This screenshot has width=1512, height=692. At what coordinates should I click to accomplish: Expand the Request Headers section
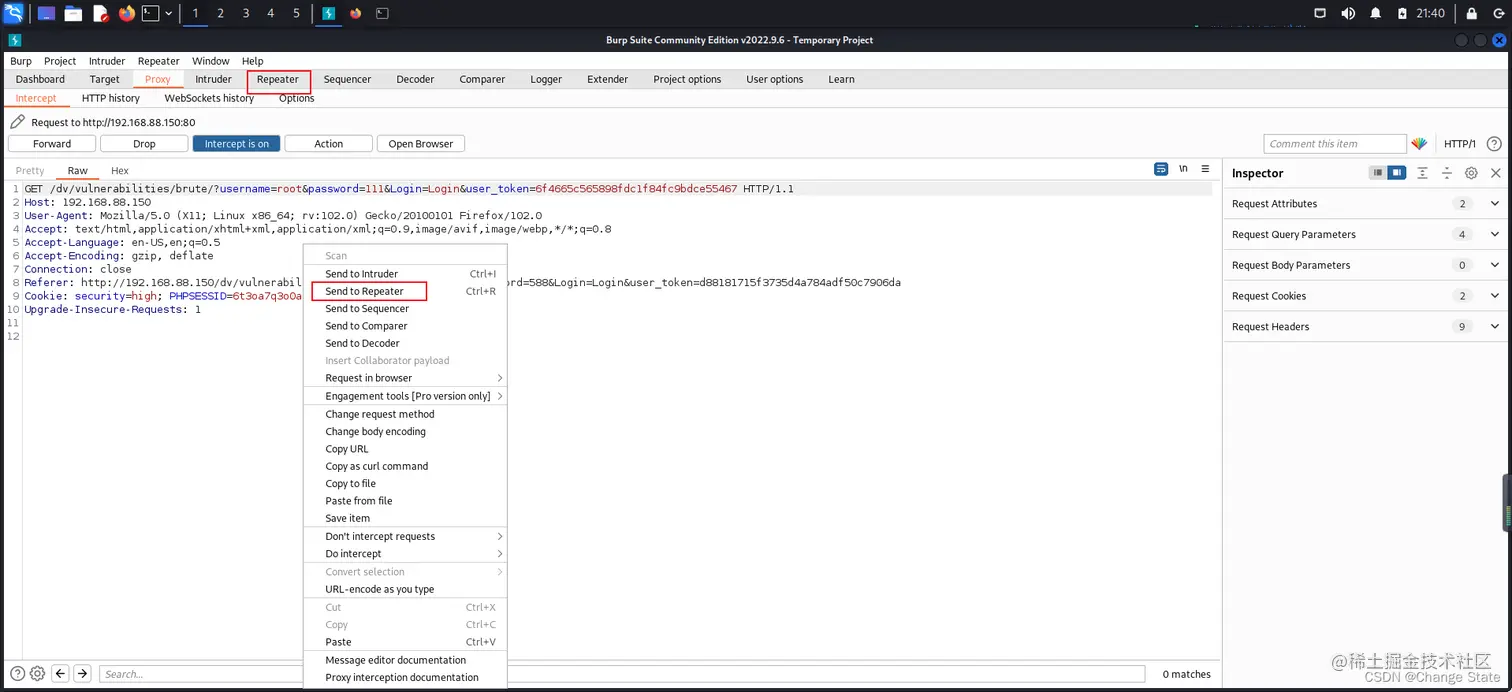(1367, 327)
